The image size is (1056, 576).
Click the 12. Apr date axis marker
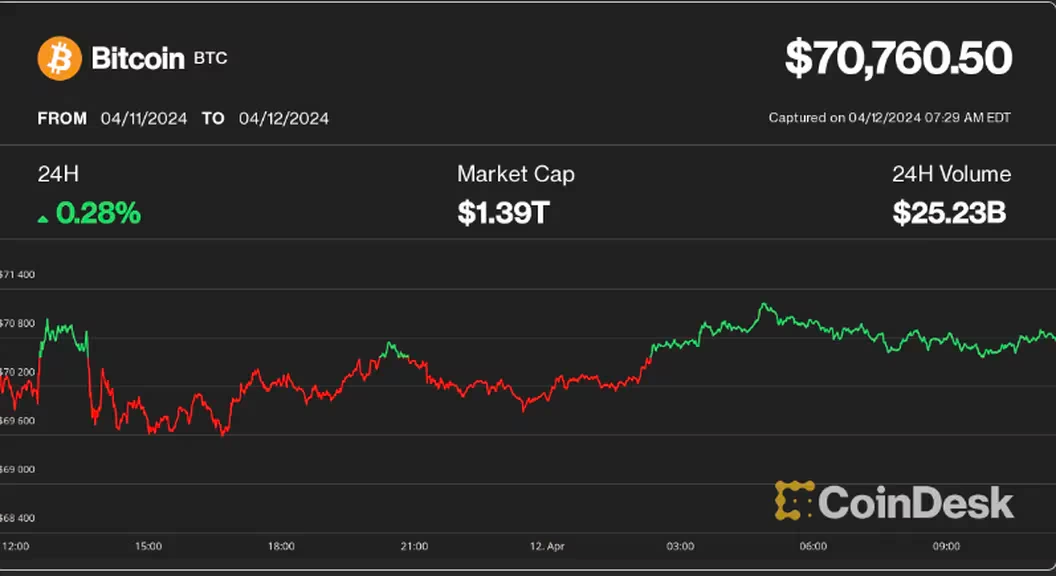547,546
